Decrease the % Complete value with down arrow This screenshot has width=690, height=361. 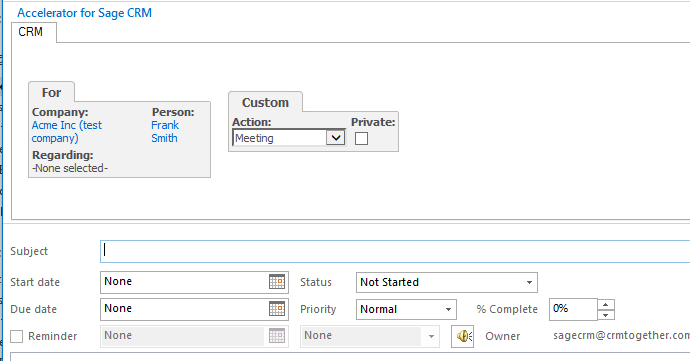click(x=606, y=315)
